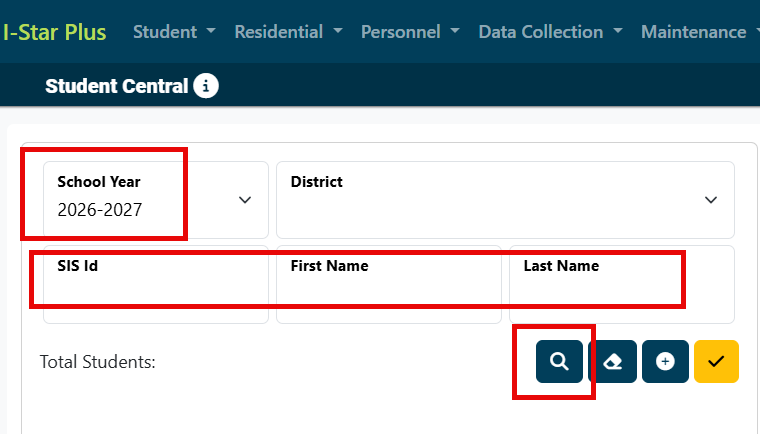
Task: Click into the SIS Id field
Action: point(156,285)
